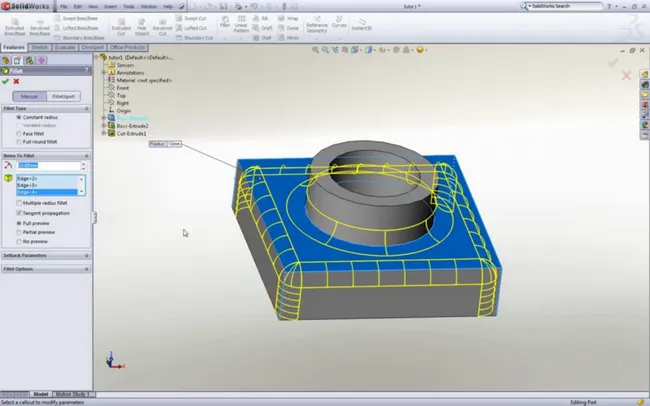
Task: Select the Lofted Boss/Base tool
Action: tap(76, 28)
